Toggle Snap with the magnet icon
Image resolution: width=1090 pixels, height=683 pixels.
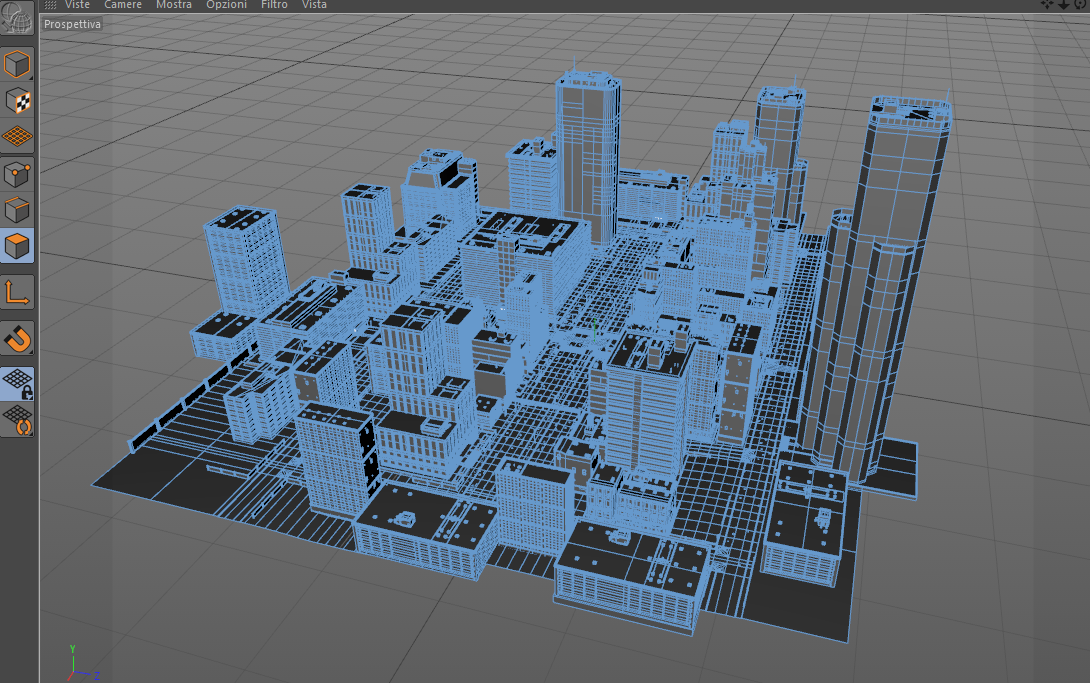(x=17, y=339)
